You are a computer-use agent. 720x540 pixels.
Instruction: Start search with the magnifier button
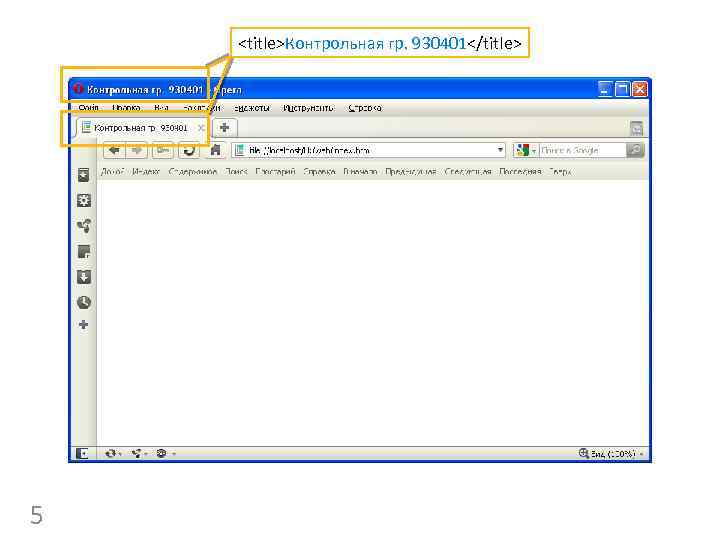pyautogui.click(x=635, y=150)
